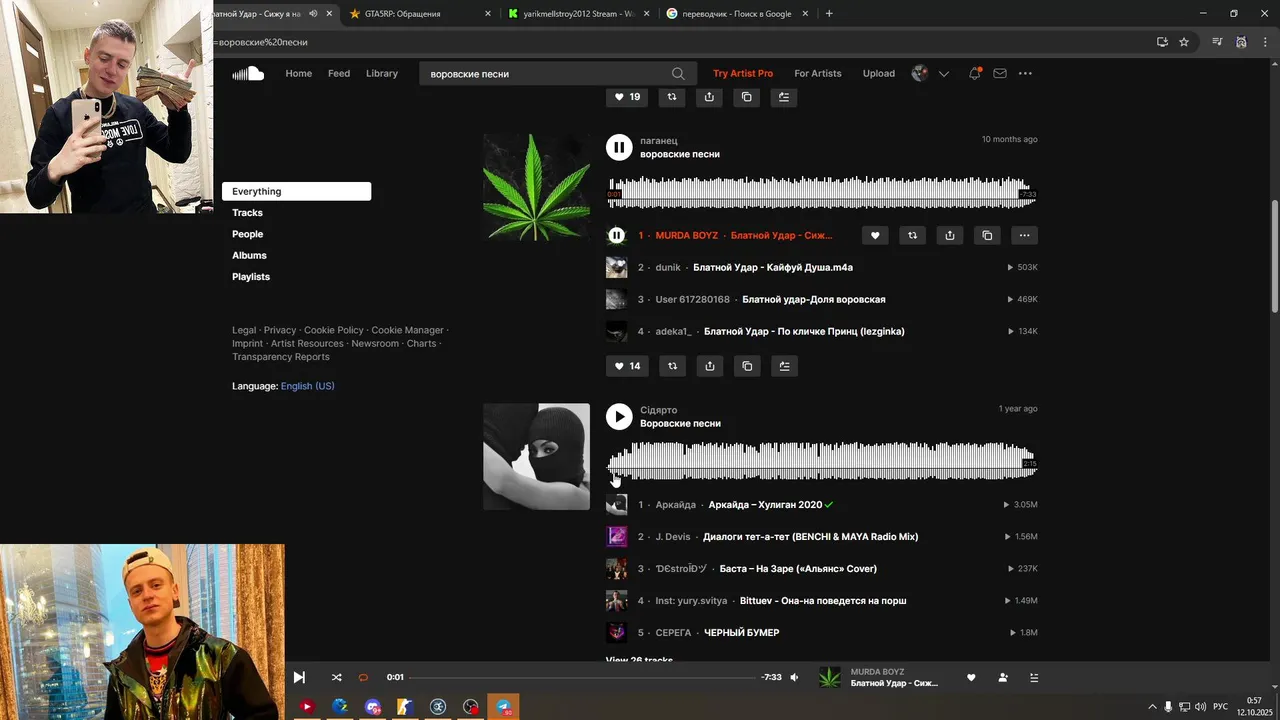The width and height of the screenshot is (1280, 720).
Task: Add playlist with 14 likes to Next up
Action: (x=784, y=366)
